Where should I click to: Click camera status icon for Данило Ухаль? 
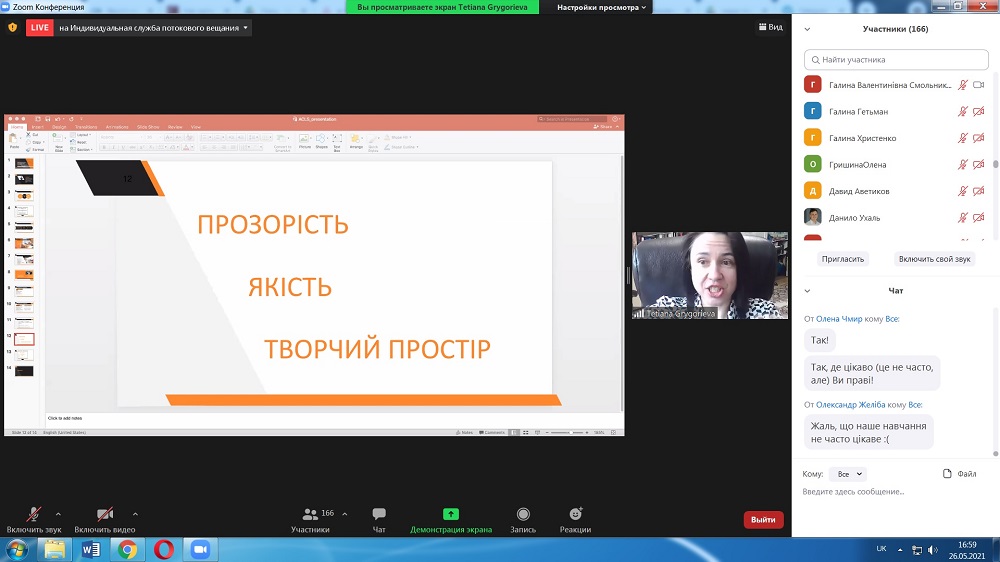click(978, 218)
